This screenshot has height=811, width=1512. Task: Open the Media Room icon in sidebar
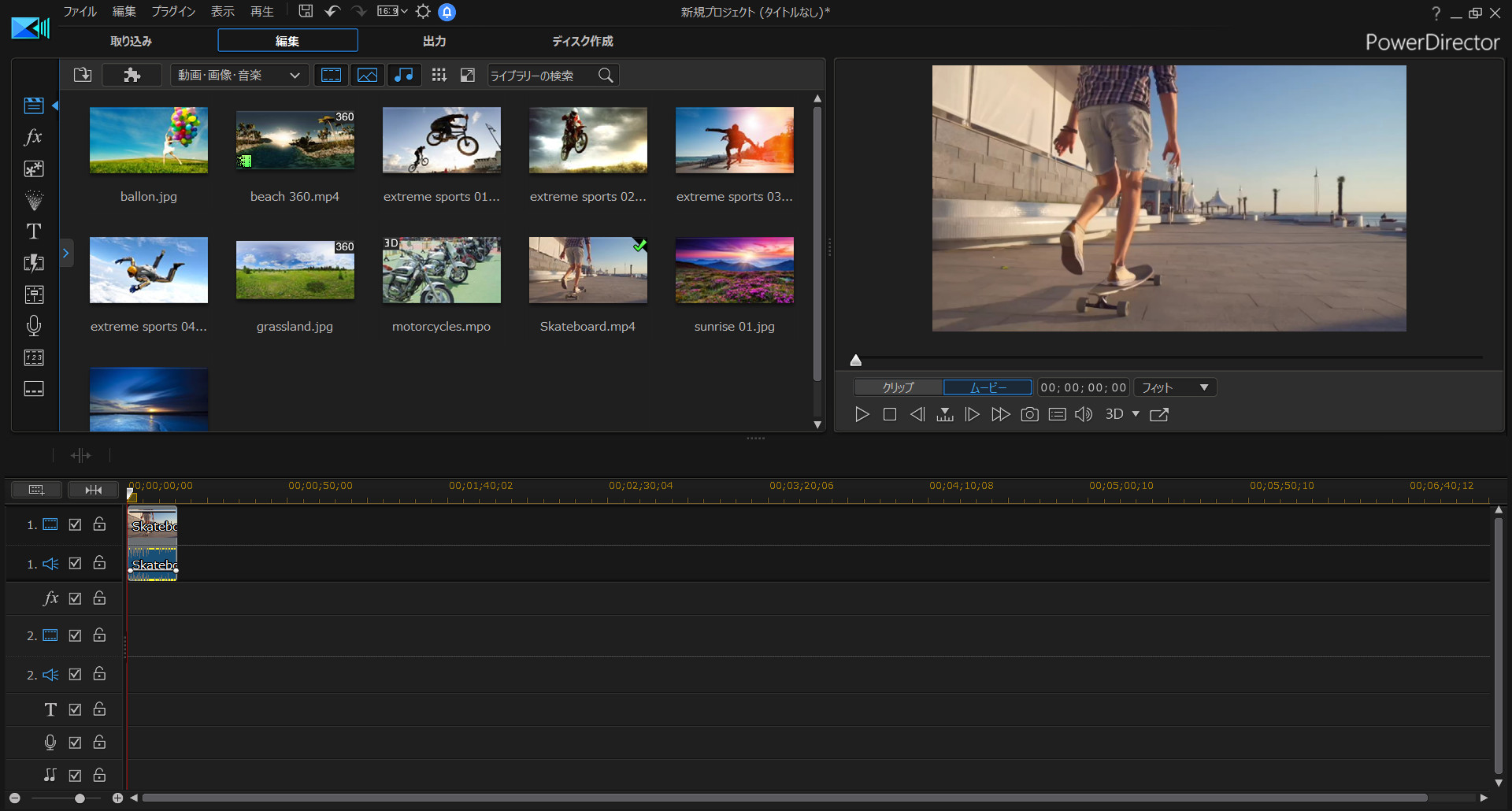(34, 106)
